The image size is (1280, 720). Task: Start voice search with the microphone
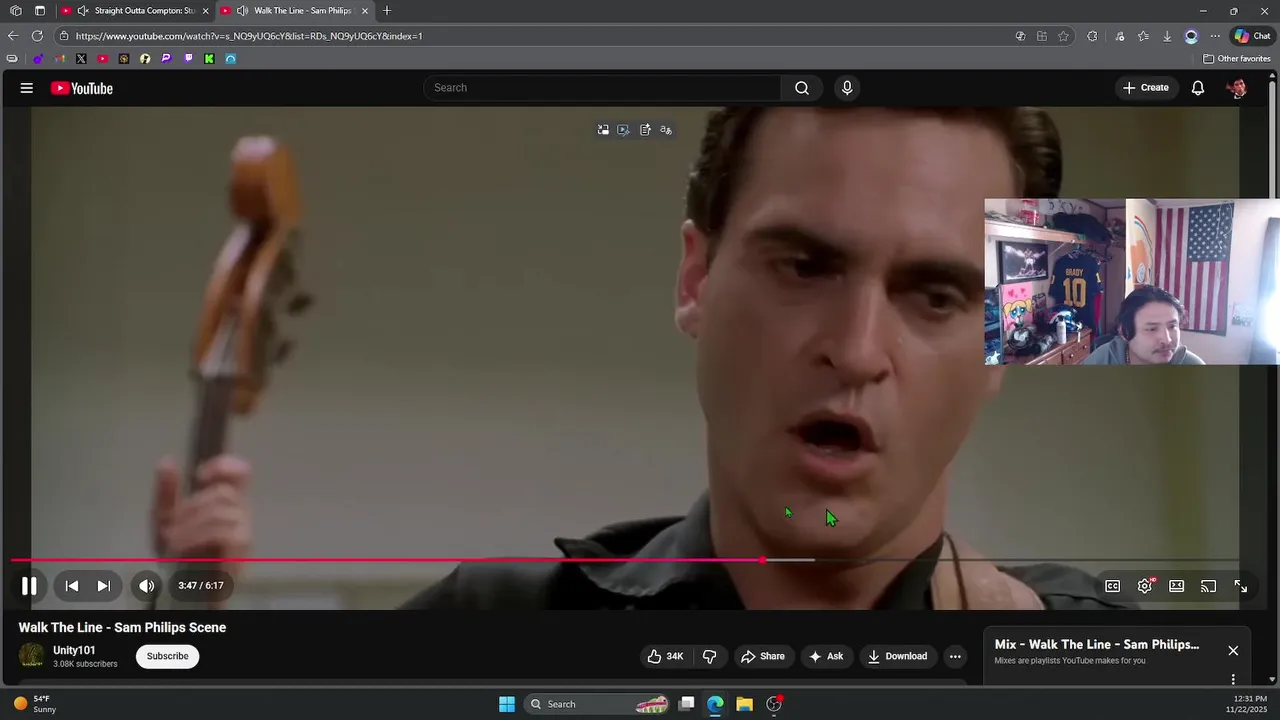click(x=847, y=88)
